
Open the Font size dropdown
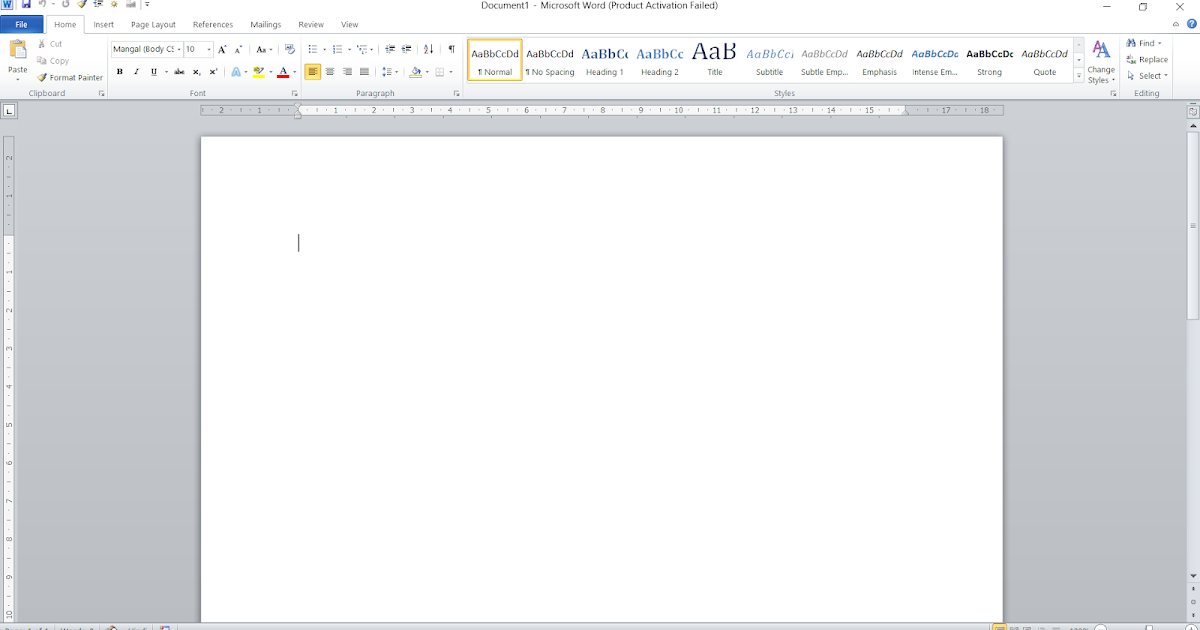(x=207, y=48)
